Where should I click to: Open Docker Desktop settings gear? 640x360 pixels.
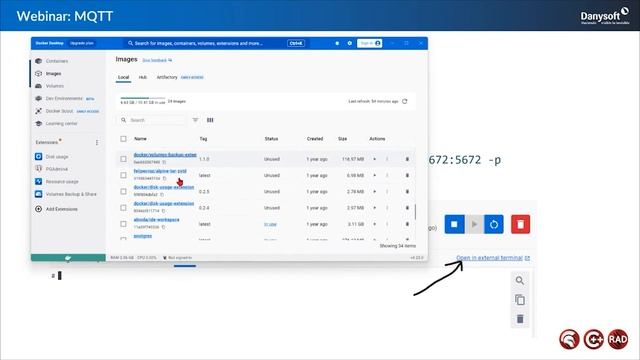(x=349, y=43)
